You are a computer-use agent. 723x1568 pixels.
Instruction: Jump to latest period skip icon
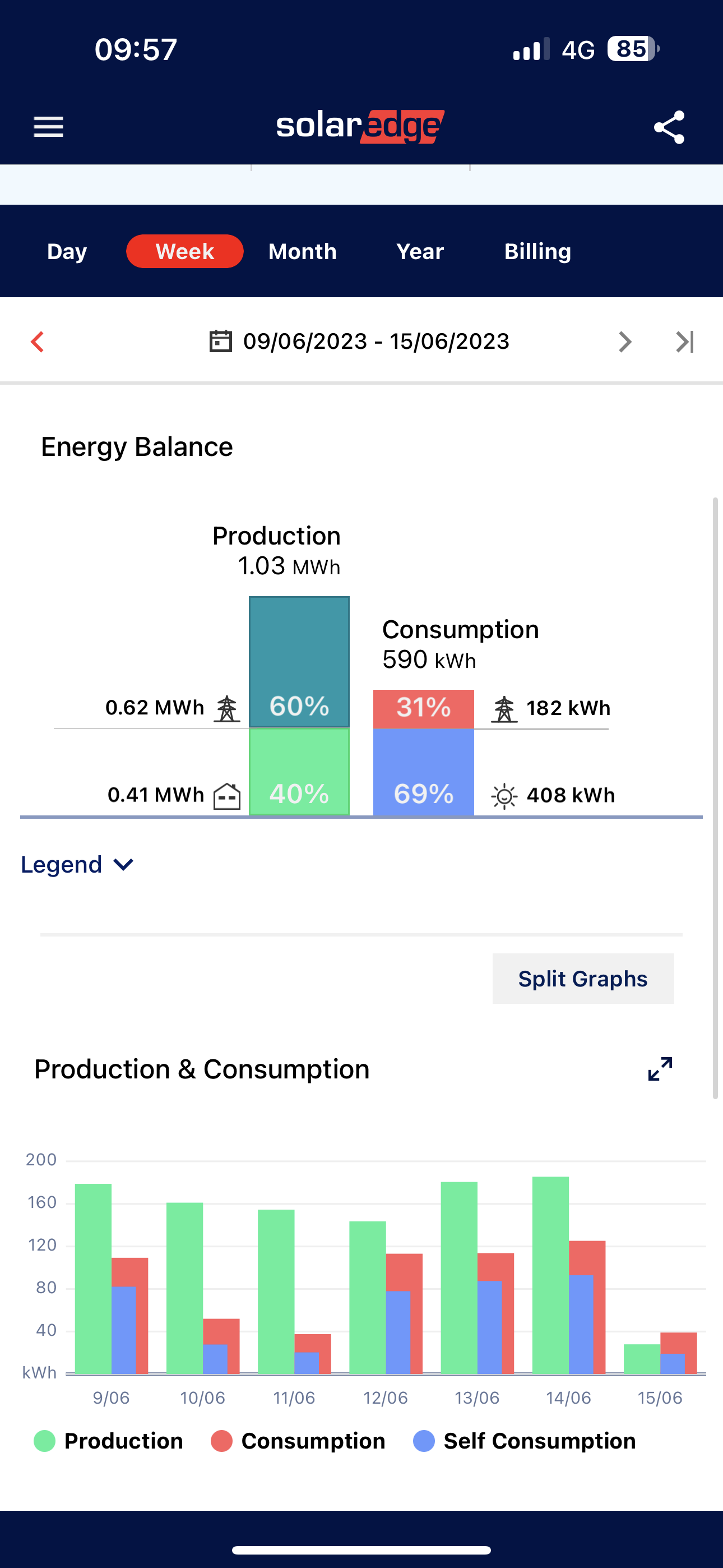685,342
